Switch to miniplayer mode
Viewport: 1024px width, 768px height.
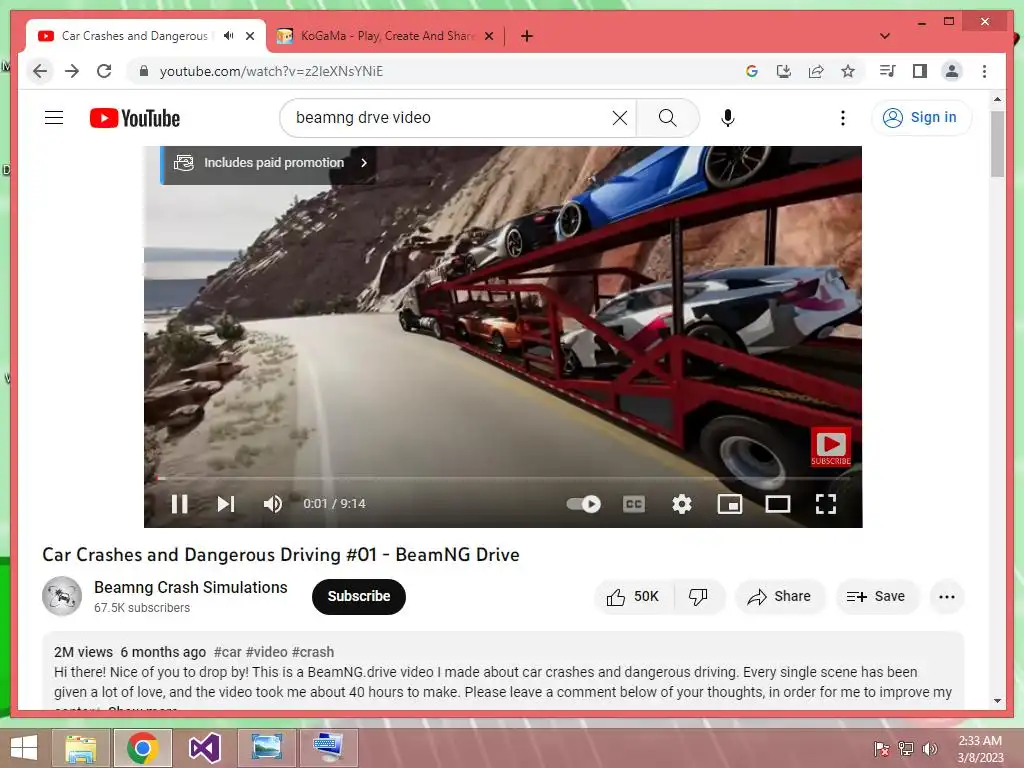tap(729, 504)
